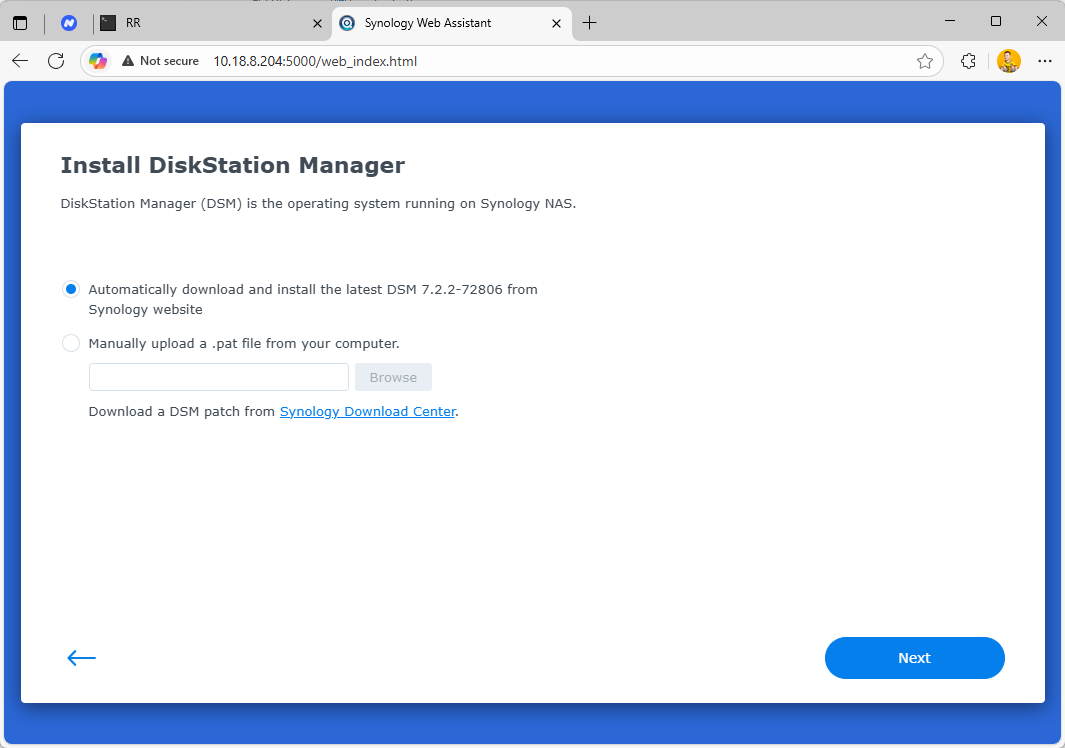Click the Install DiskStation Manager heading
The image size is (1065, 748).
[233, 165]
